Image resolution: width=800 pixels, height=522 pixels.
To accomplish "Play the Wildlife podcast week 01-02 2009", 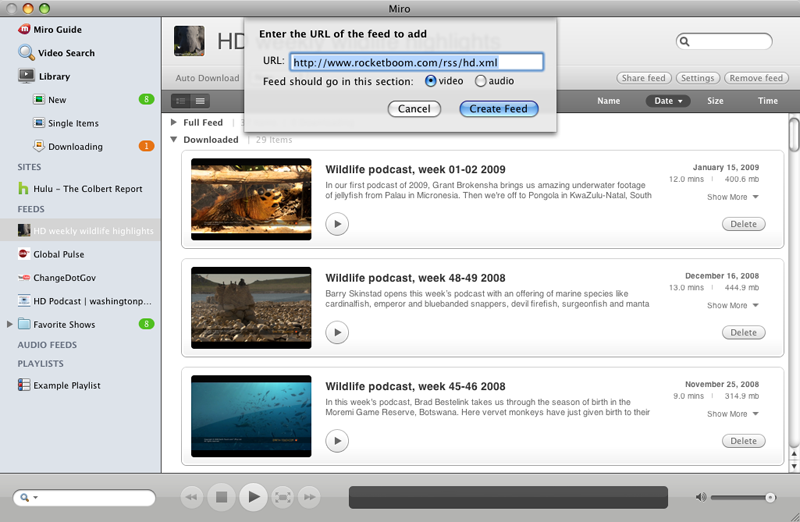I will coord(337,224).
